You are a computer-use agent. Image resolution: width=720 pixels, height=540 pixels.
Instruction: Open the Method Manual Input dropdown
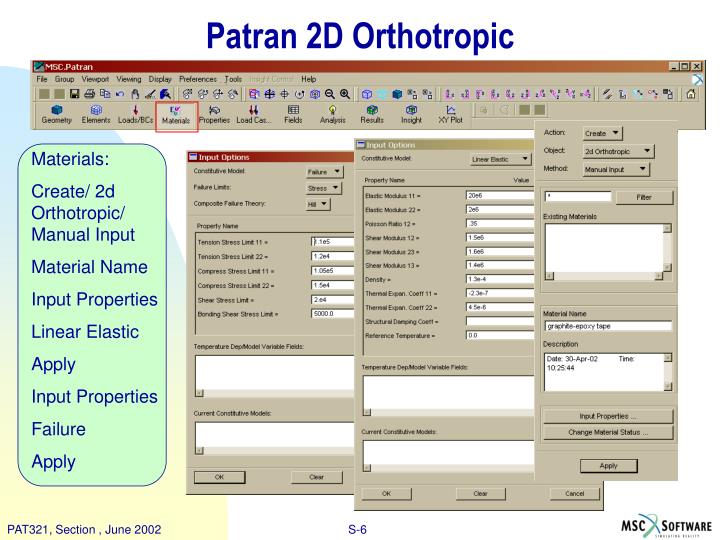(x=616, y=169)
